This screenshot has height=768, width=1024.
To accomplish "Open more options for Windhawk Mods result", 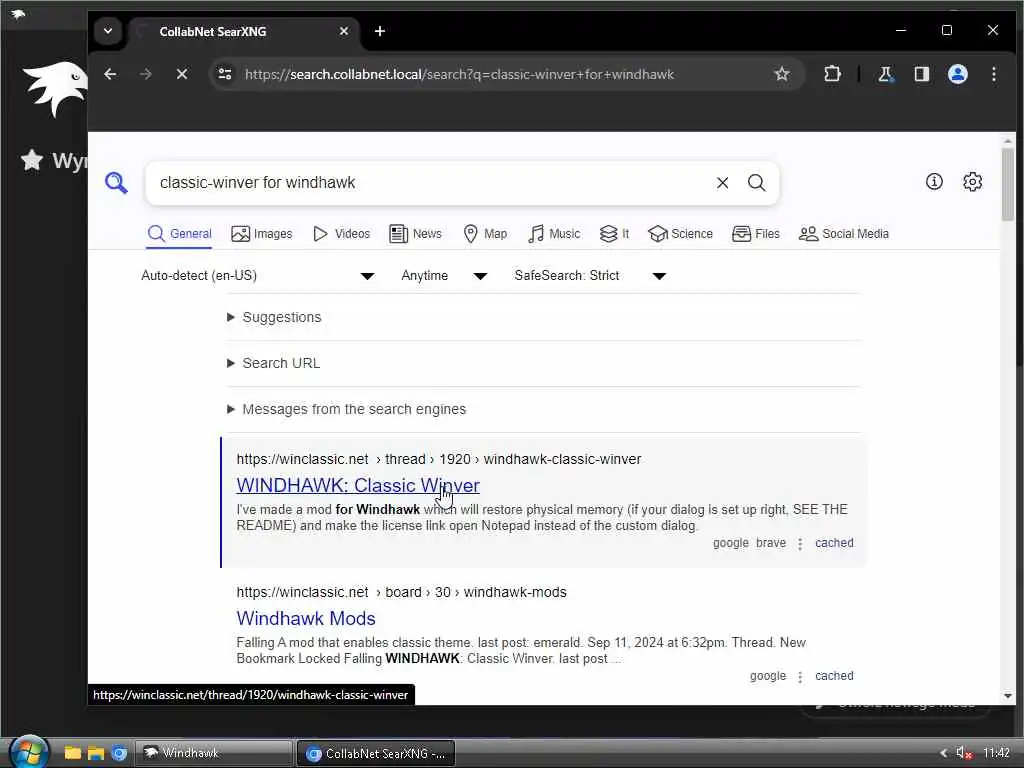I will [800, 677].
